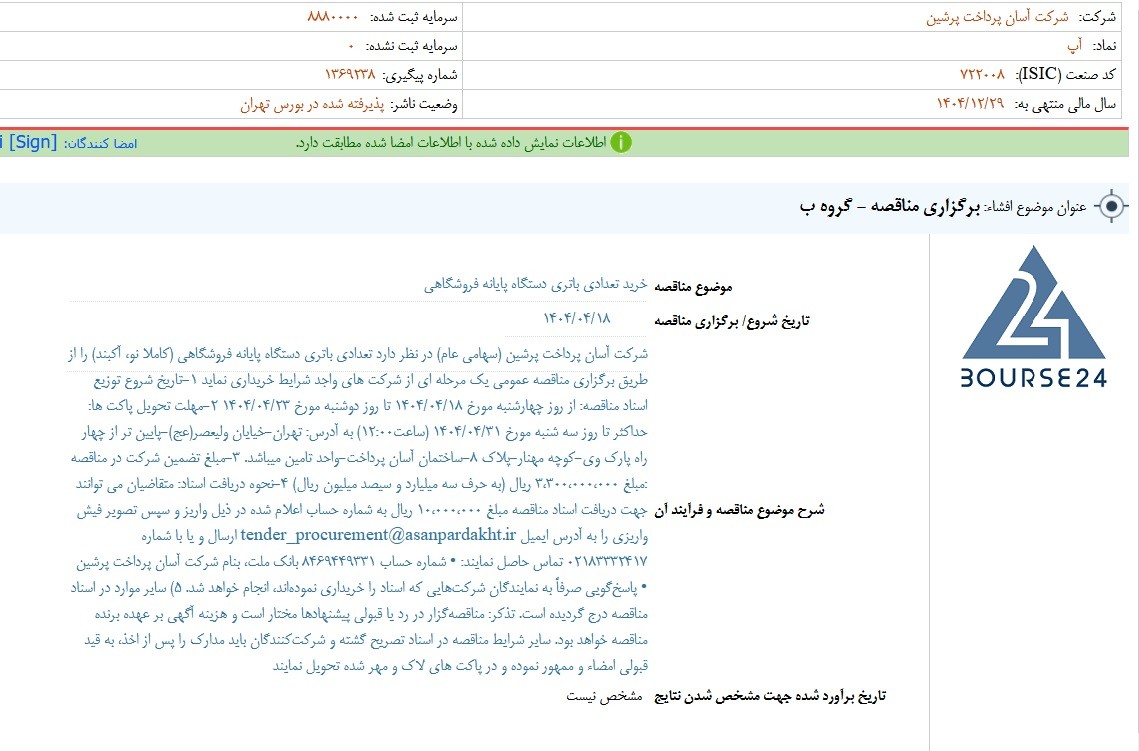Click the مشخص نیست result date value
Image resolution: width=1139 pixels, height=751 pixels.
pyautogui.click(x=604, y=696)
